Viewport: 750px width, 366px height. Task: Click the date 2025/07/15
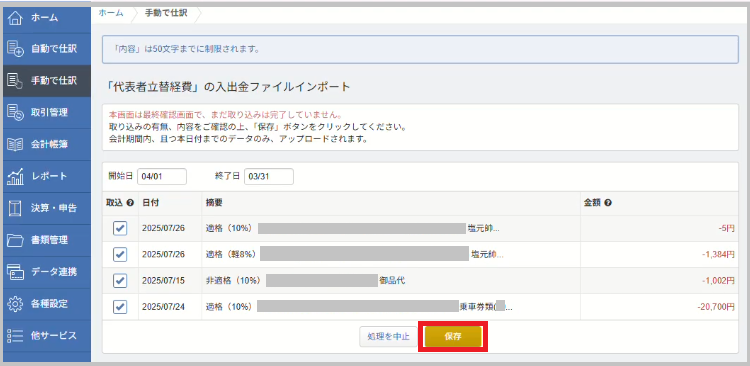pos(163,281)
